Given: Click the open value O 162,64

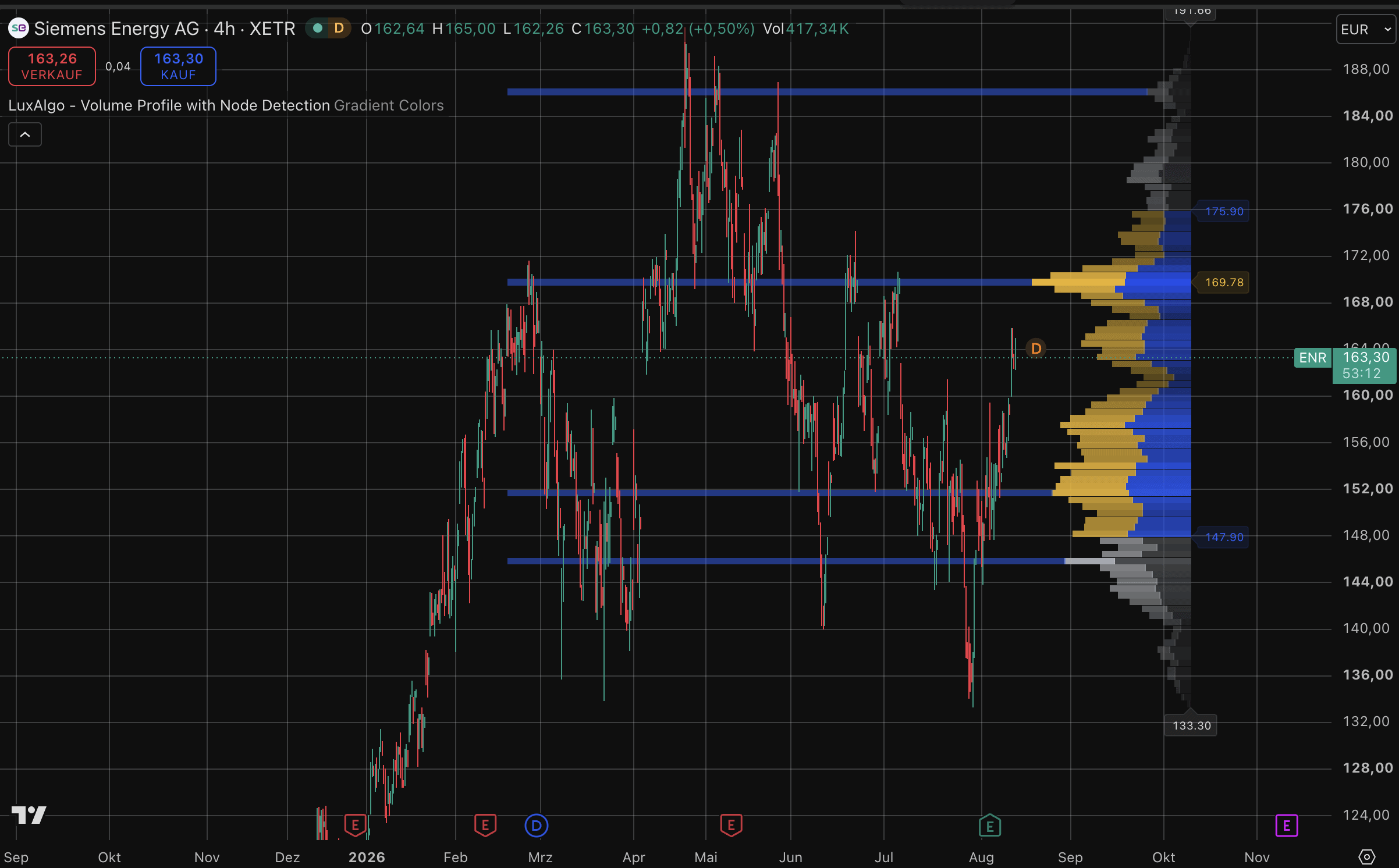Looking at the screenshot, I should [x=393, y=29].
